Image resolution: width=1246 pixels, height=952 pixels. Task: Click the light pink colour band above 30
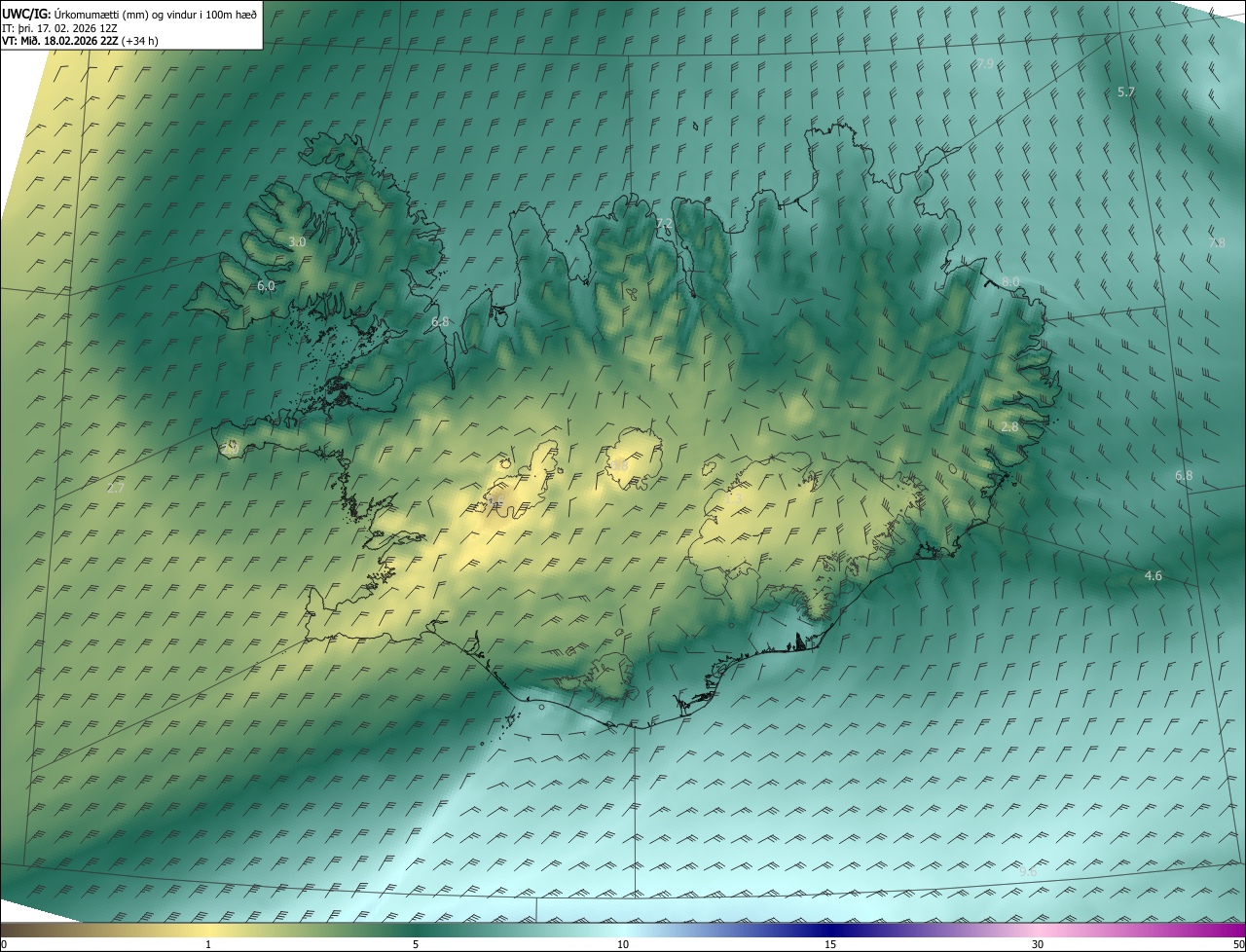coord(1038,930)
